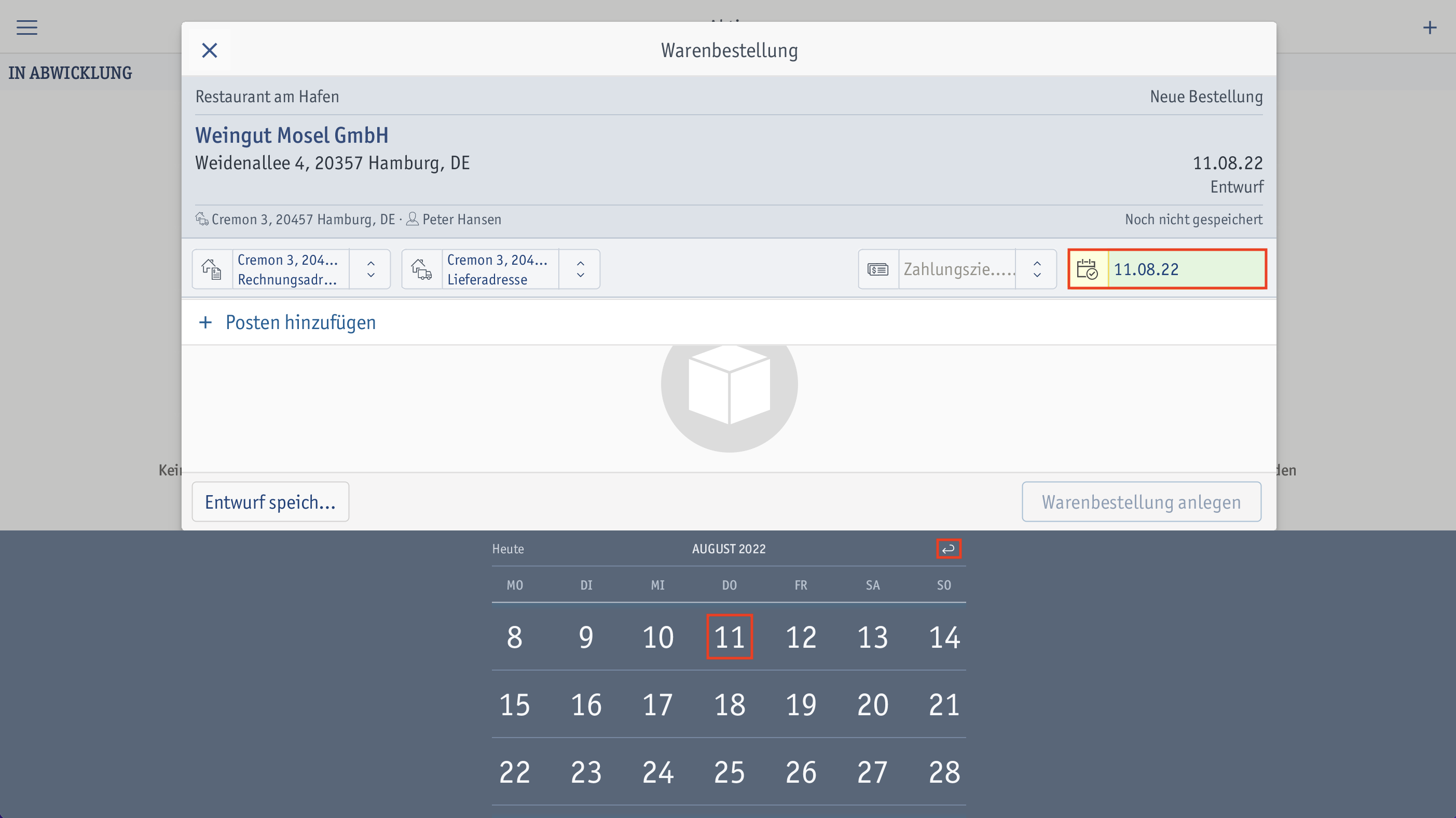
Task: Click the payment terms card icon
Action: (878, 269)
